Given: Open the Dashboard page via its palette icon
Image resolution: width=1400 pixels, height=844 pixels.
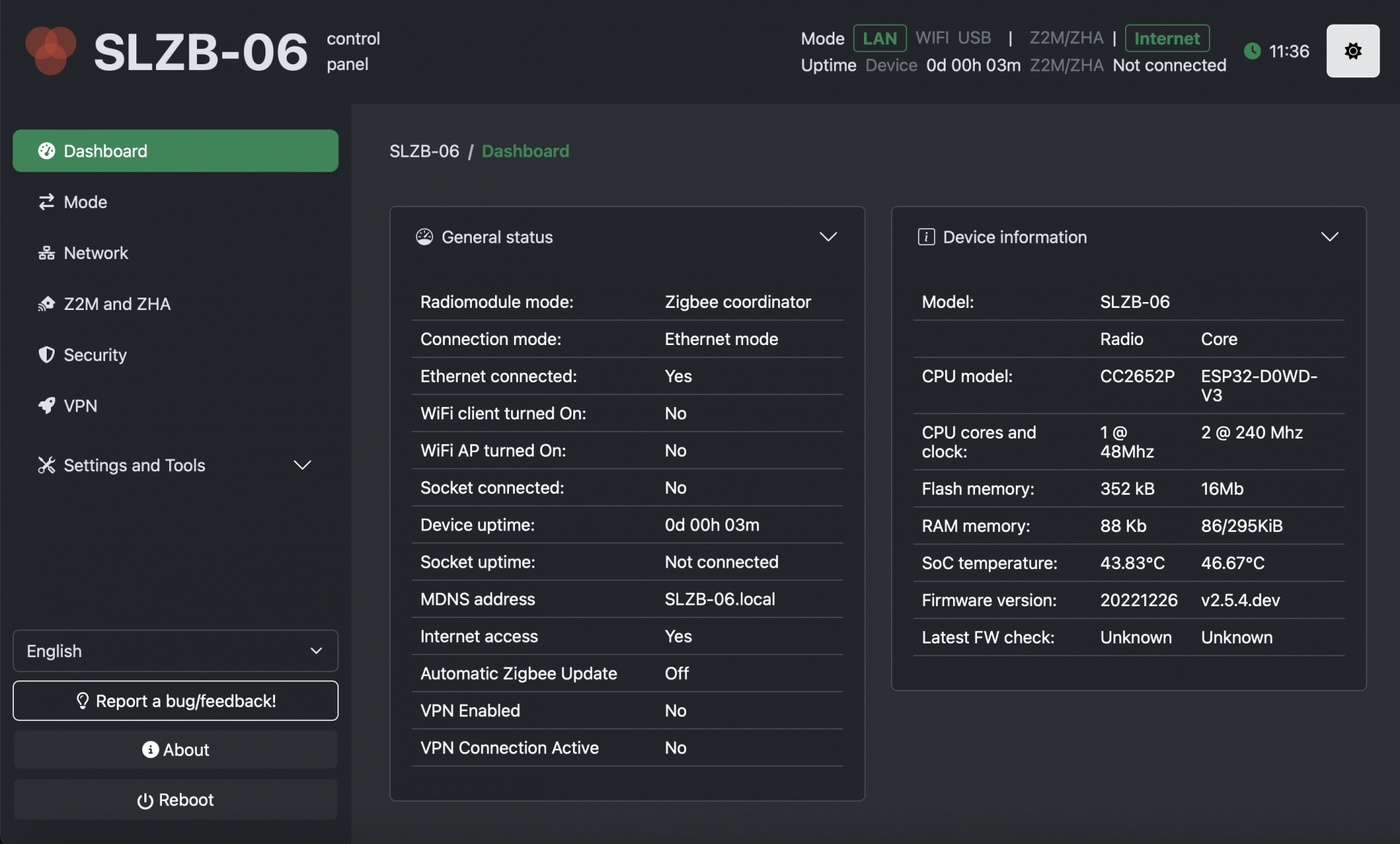Looking at the screenshot, I should (47, 150).
